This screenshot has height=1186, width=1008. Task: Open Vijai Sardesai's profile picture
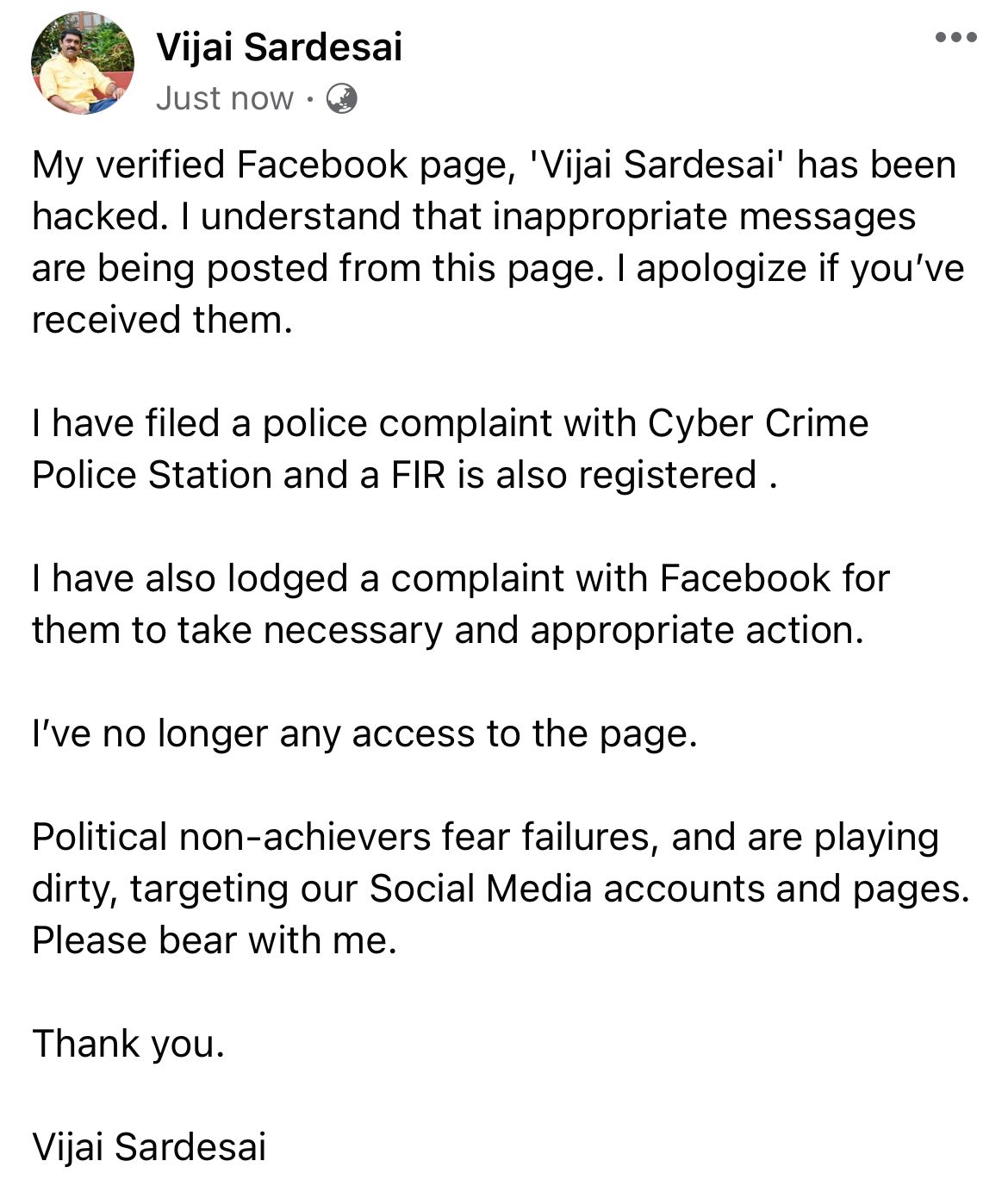point(83,63)
